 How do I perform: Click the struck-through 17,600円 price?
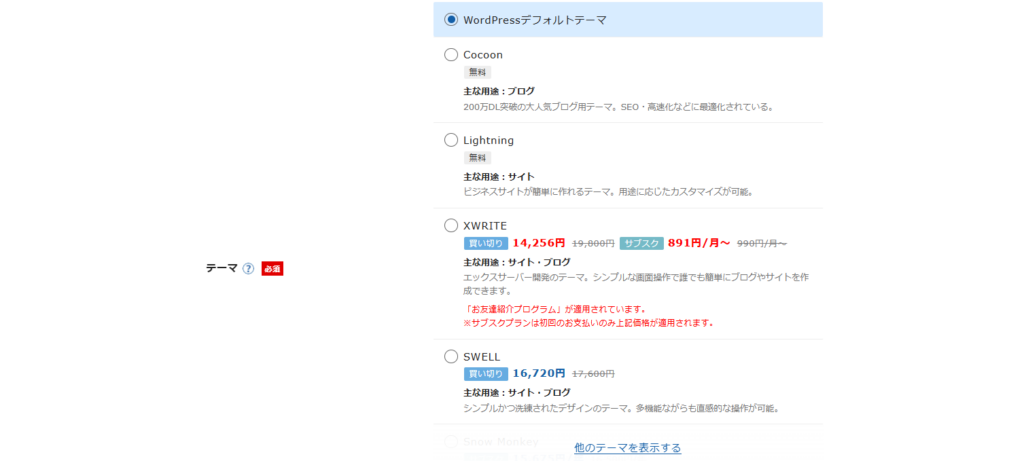(593, 374)
